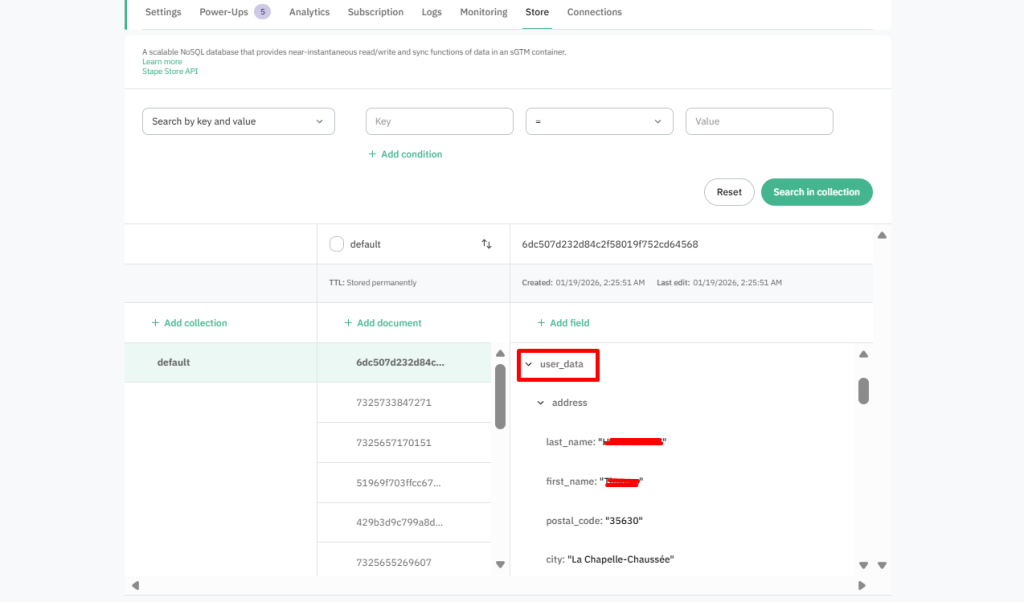Click the plus icon for Add field
Image resolution: width=1024 pixels, height=602 pixels.
pyautogui.click(x=541, y=323)
